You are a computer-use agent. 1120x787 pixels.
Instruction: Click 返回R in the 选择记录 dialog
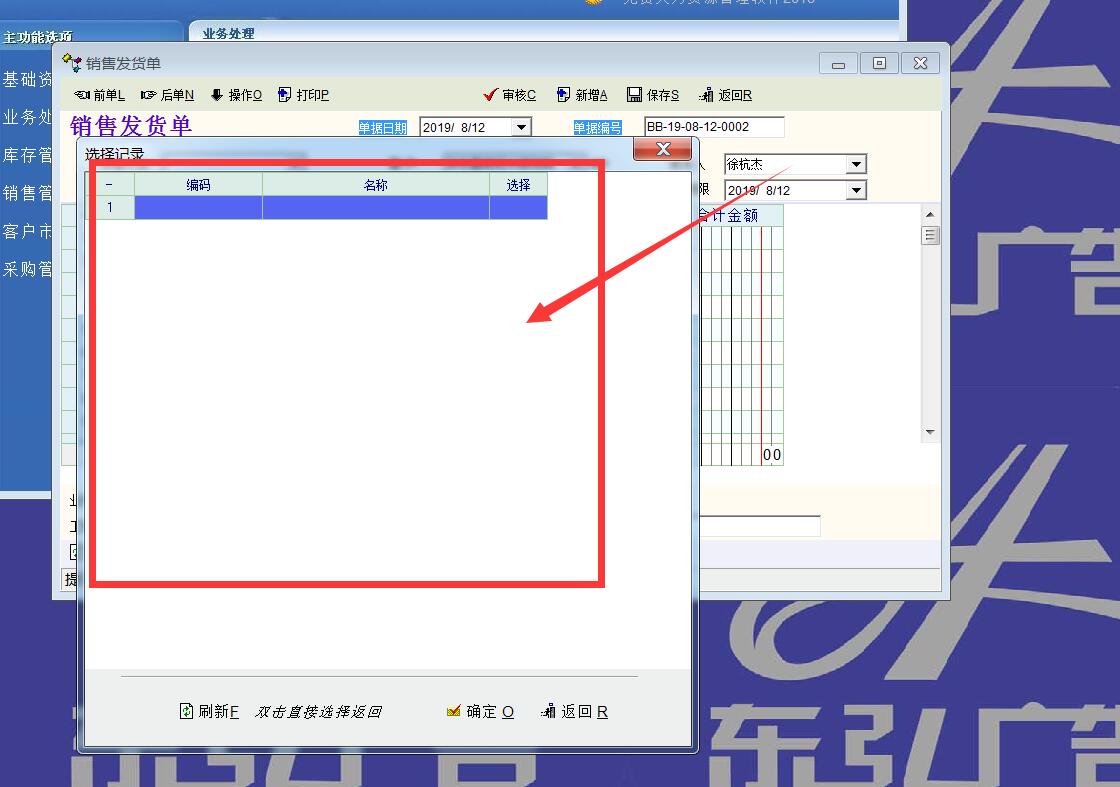coord(575,711)
